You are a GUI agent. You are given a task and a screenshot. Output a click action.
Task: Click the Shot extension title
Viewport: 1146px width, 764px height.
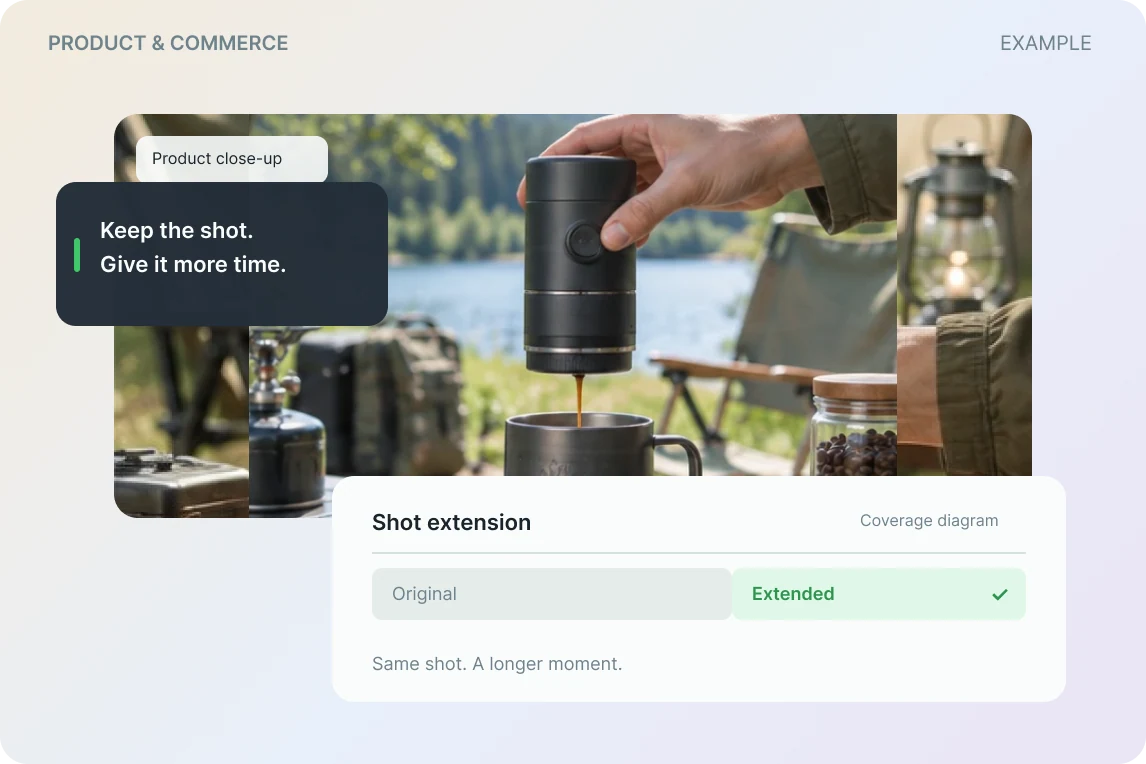(x=452, y=522)
